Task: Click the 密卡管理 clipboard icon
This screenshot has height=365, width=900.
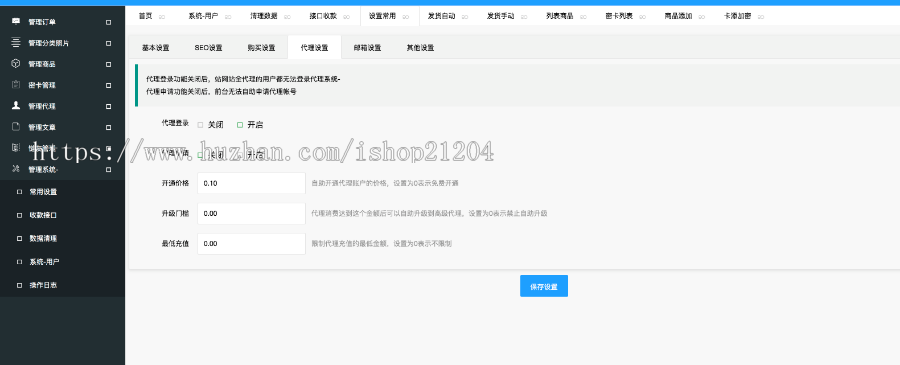Action: tap(16, 85)
